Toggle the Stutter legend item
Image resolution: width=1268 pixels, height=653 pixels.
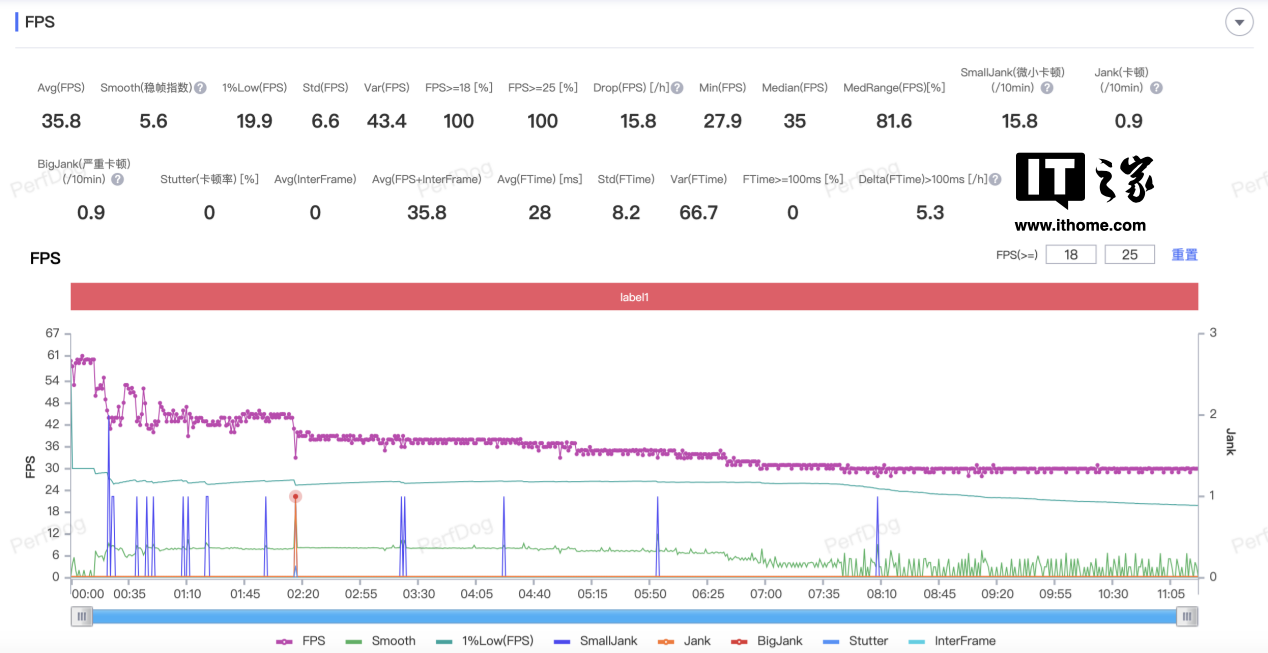854,641
